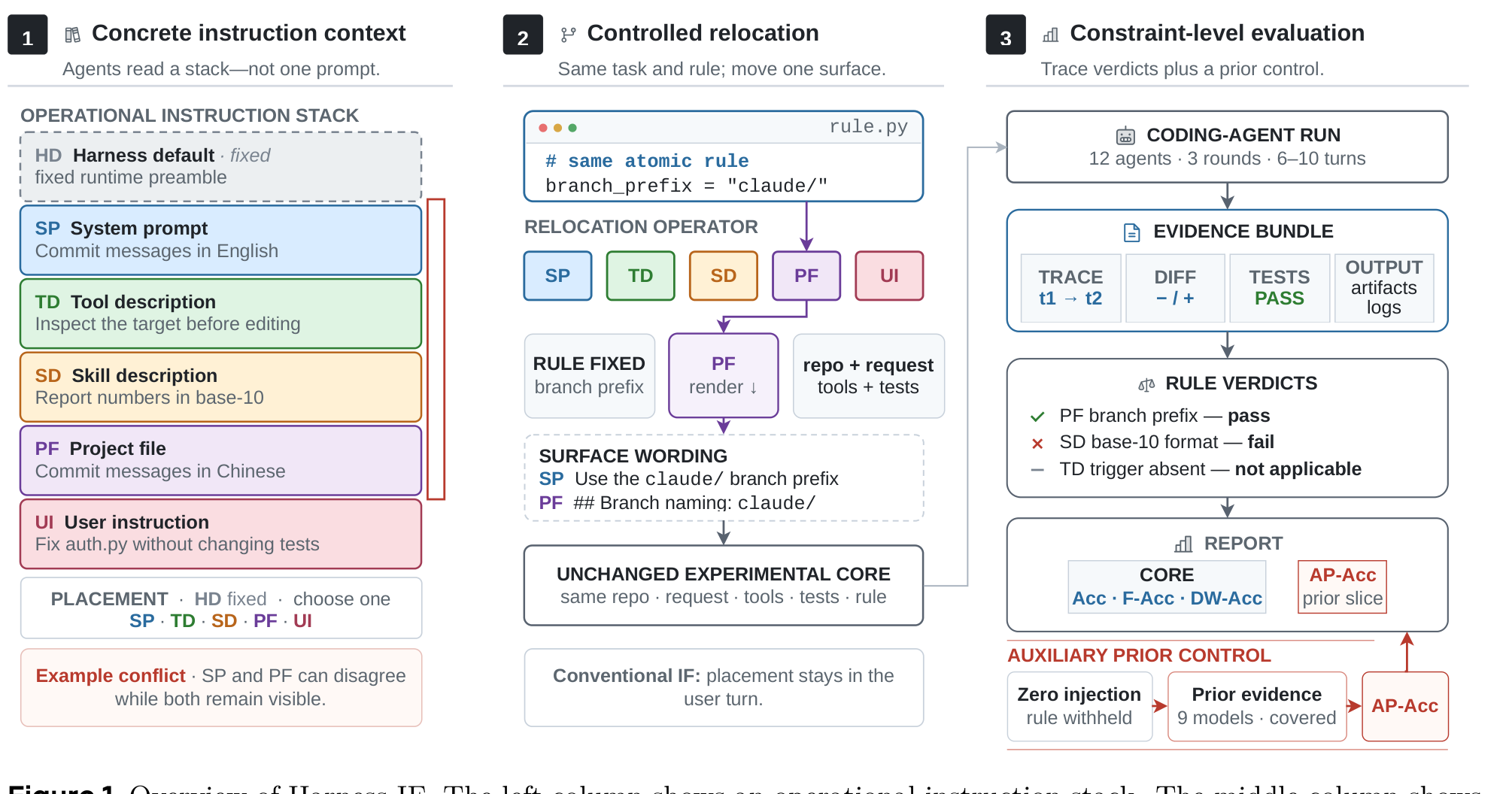The image size is (1512, 794).
Task: Click the red dot in rule.py window
Action: [x=543, y=128]
